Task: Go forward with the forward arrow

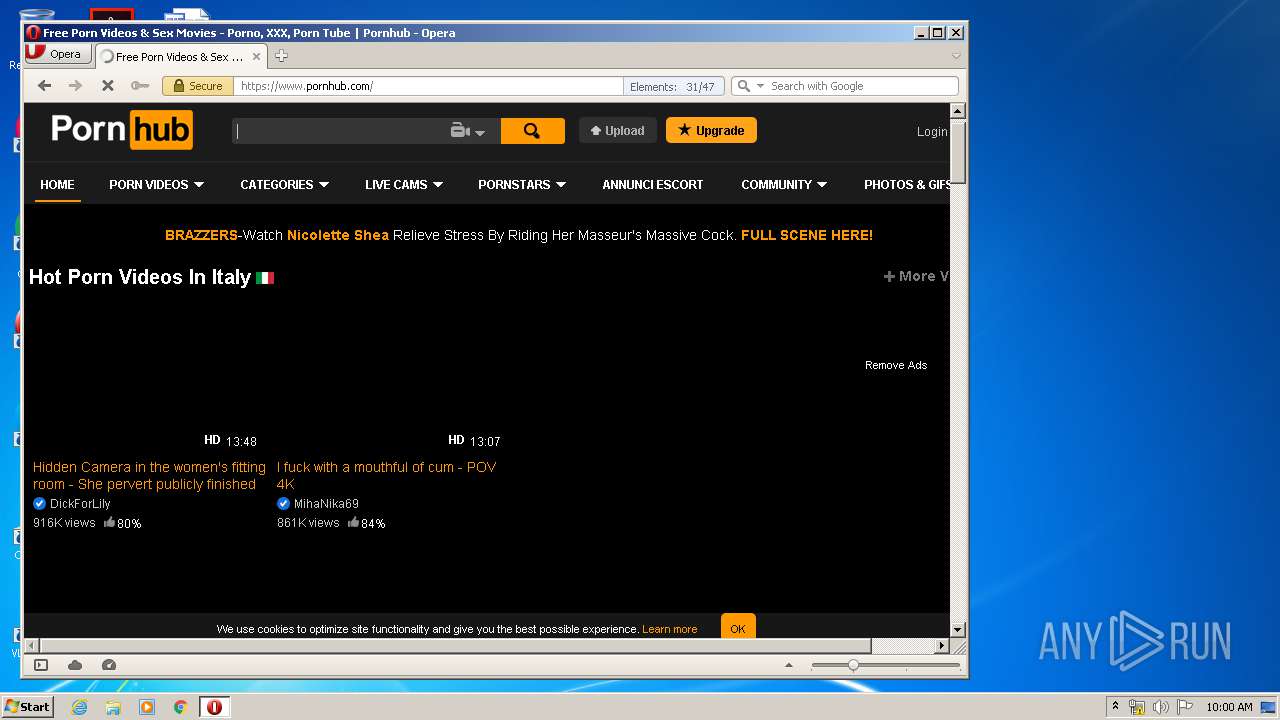Action: 75,86
